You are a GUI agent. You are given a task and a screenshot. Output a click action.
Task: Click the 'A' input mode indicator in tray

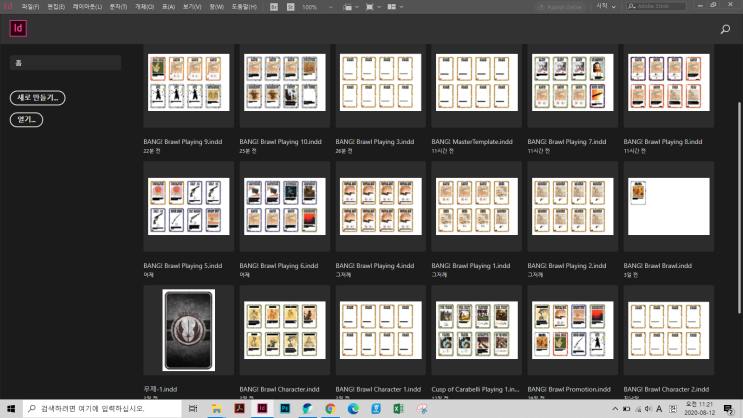coord(659,409)
